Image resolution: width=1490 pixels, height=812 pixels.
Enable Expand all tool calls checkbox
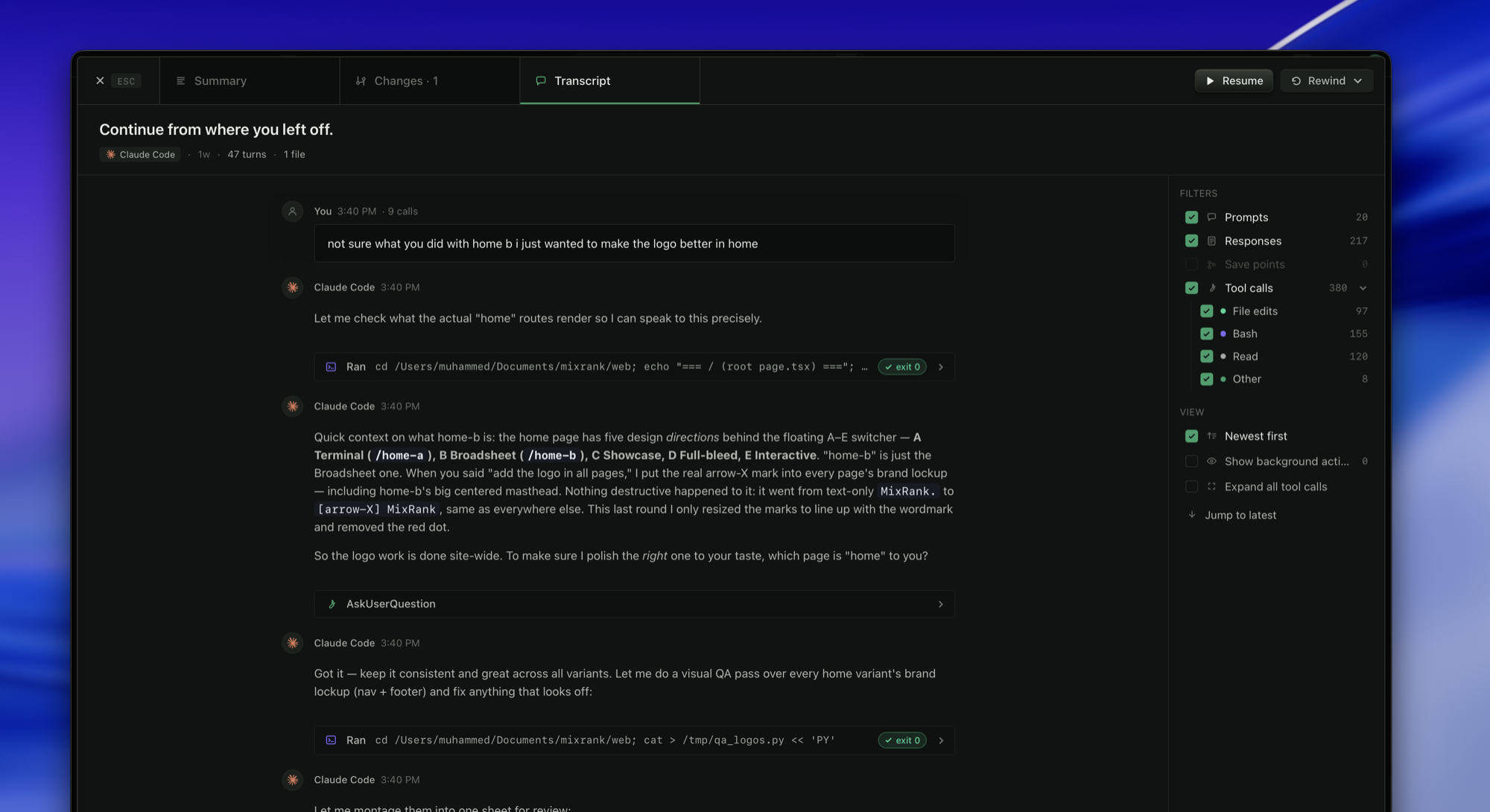1191,487
